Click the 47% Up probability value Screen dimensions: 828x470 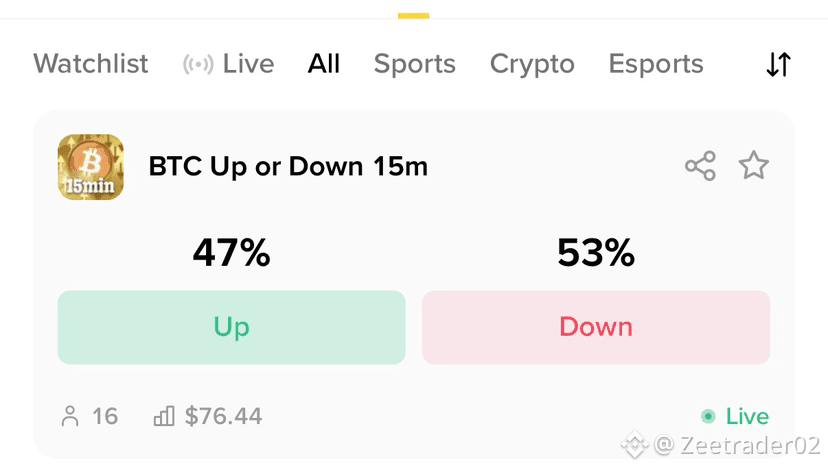point(231,252)
